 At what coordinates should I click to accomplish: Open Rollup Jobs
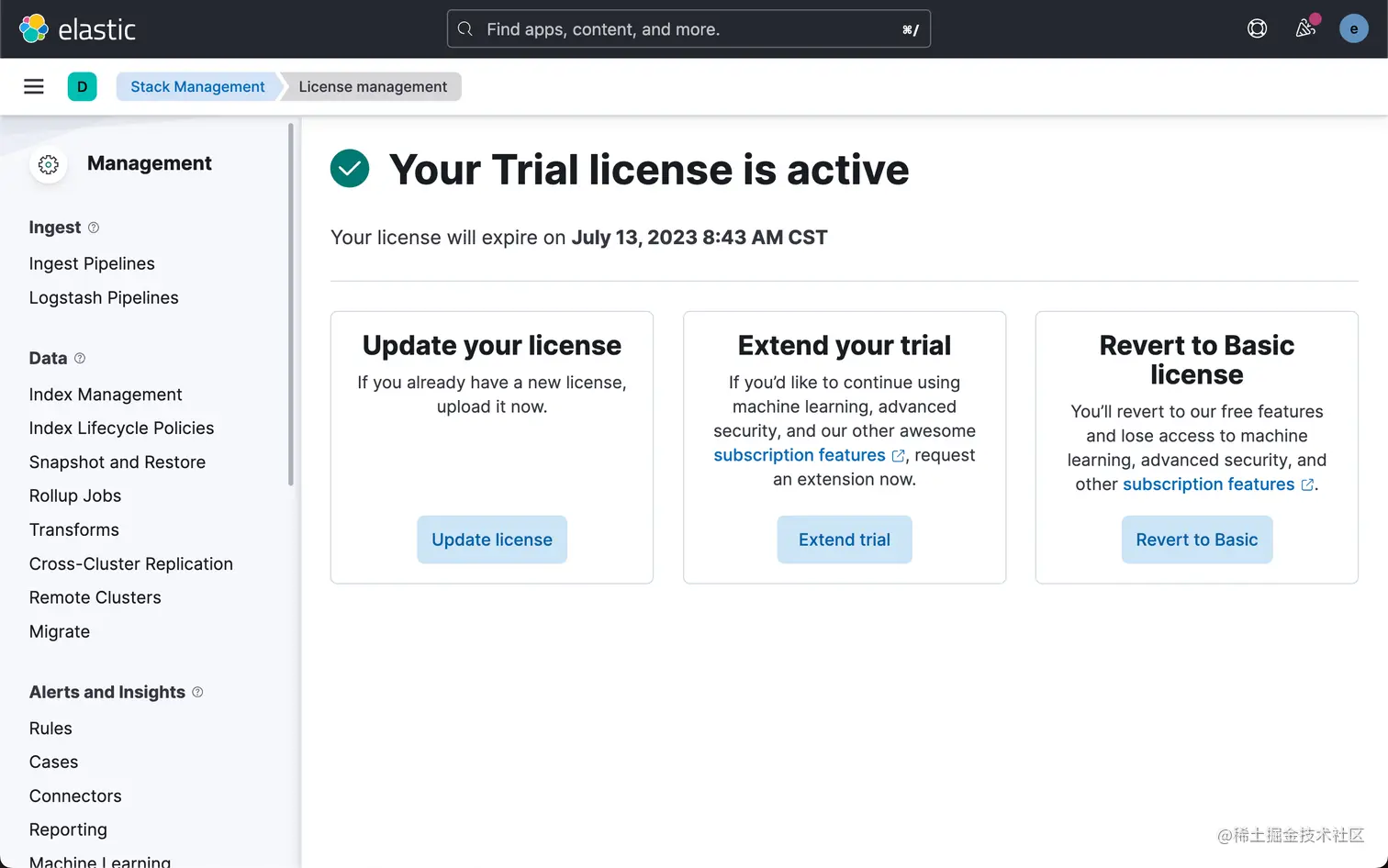click(75, 495)
